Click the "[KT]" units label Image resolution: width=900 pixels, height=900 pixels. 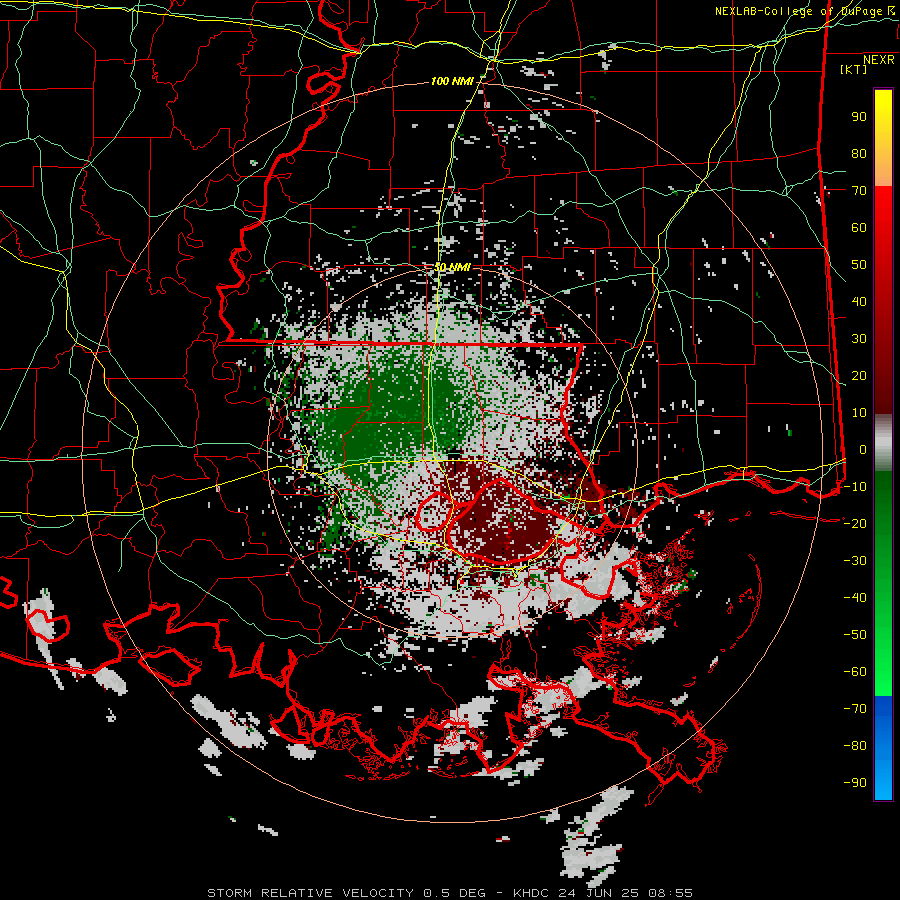853,69
